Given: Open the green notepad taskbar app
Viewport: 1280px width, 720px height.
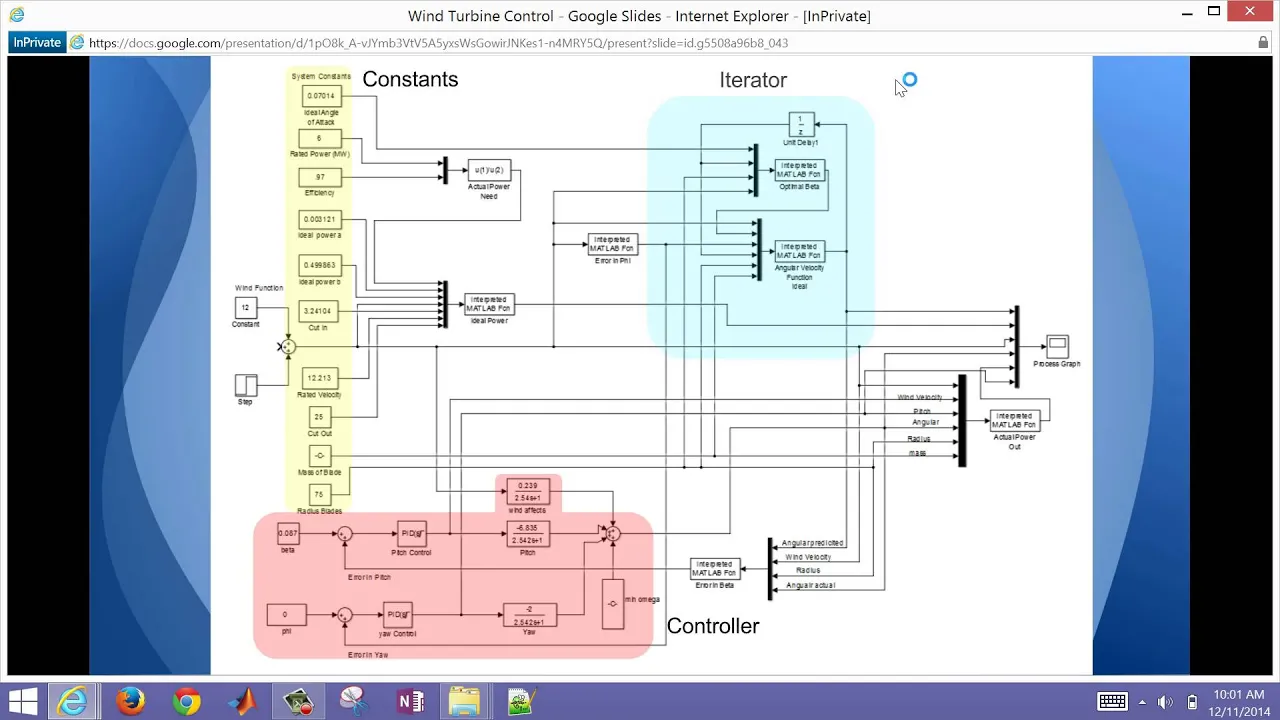Looking at the screenshot, I should [522, 701].
